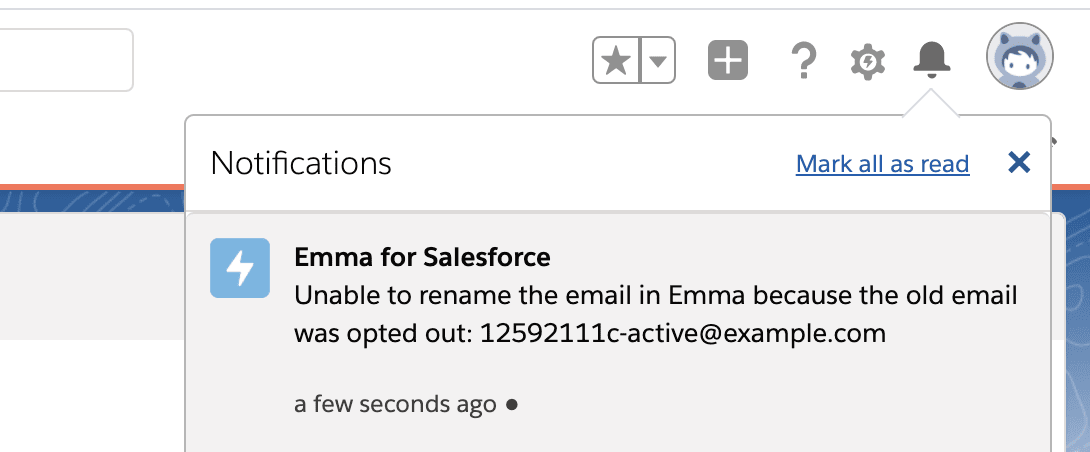Open Global Actions plus icon
Viewport: 1090px width, 452px height.
[x=728, y=60]
